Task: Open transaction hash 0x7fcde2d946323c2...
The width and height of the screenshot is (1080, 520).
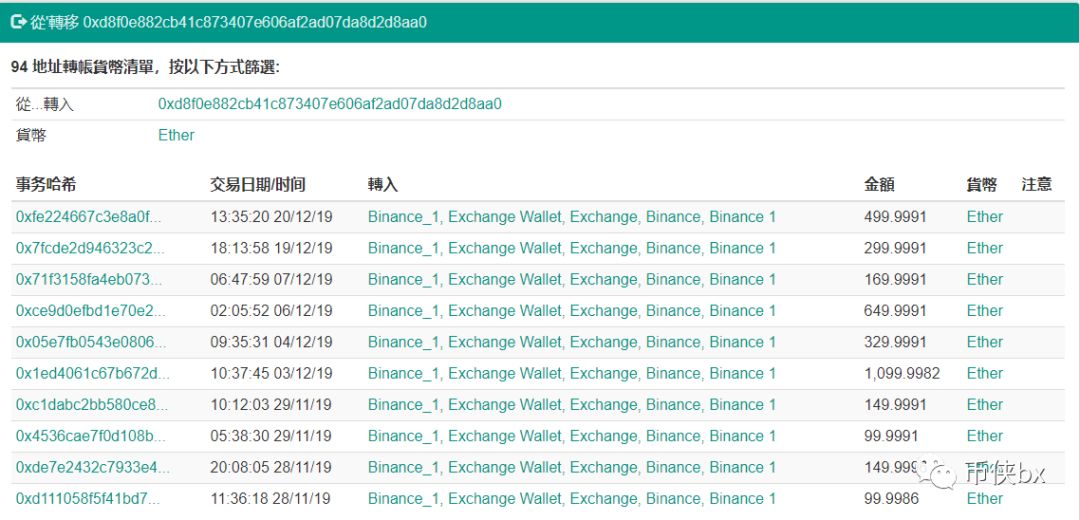Action: point(90,248)
